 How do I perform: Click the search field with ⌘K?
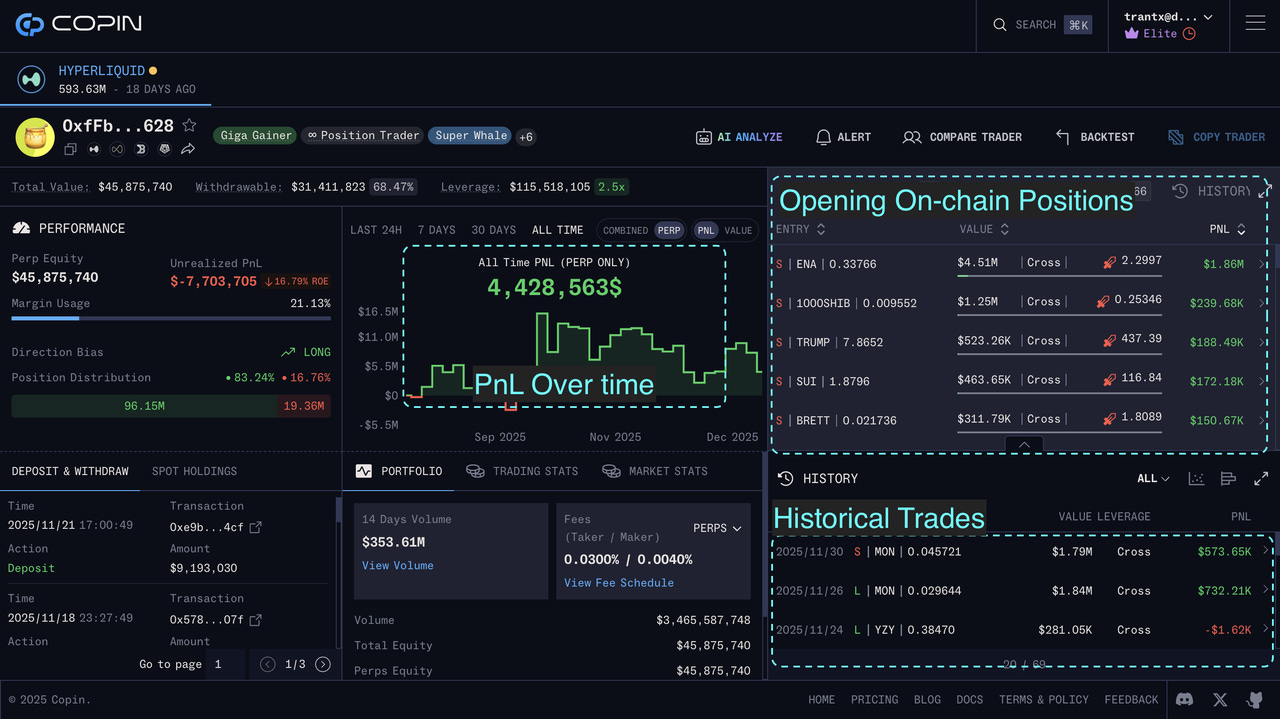(1040, 25)
